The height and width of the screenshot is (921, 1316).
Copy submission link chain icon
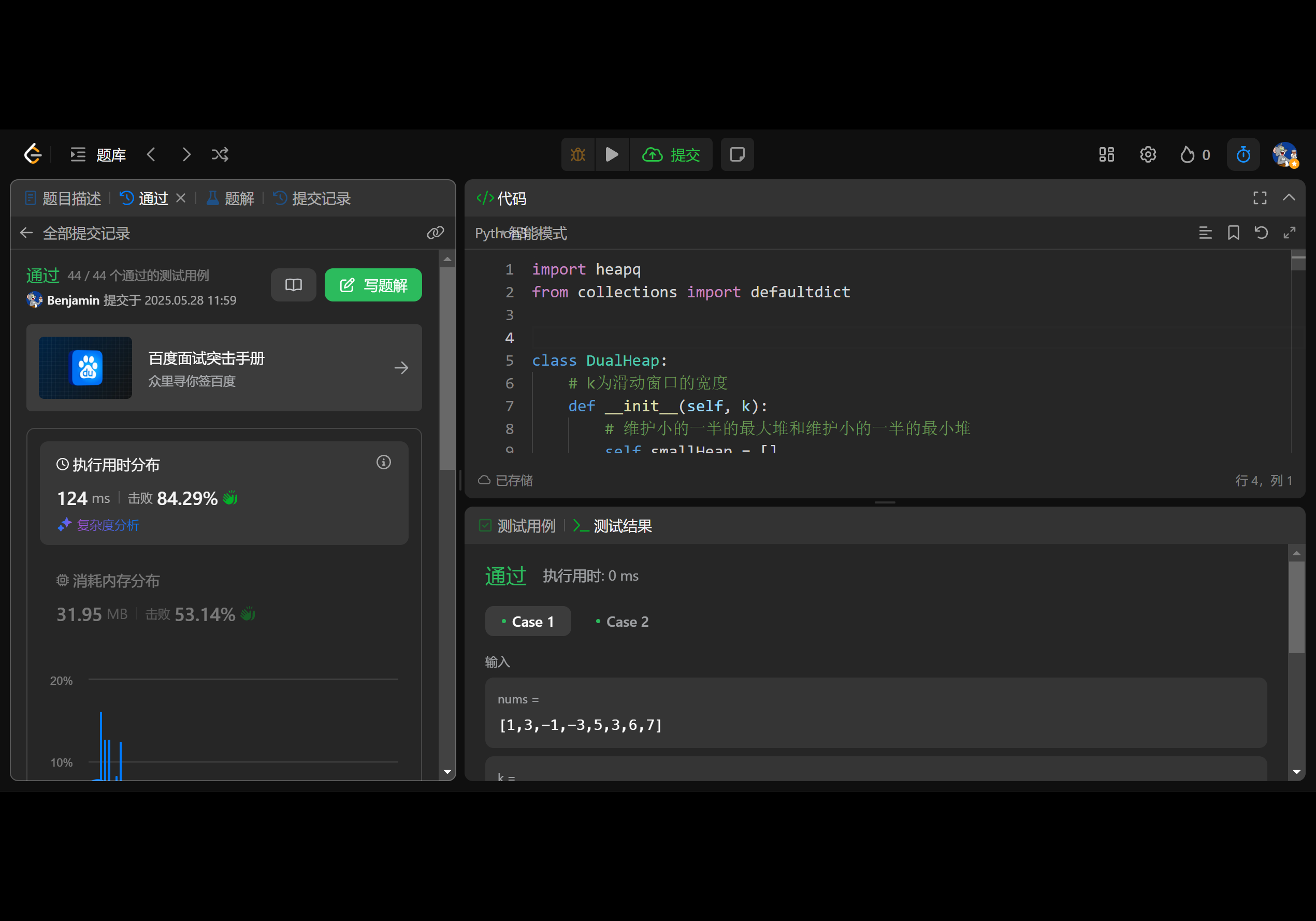pyautogui.click(x=435, y=233)
